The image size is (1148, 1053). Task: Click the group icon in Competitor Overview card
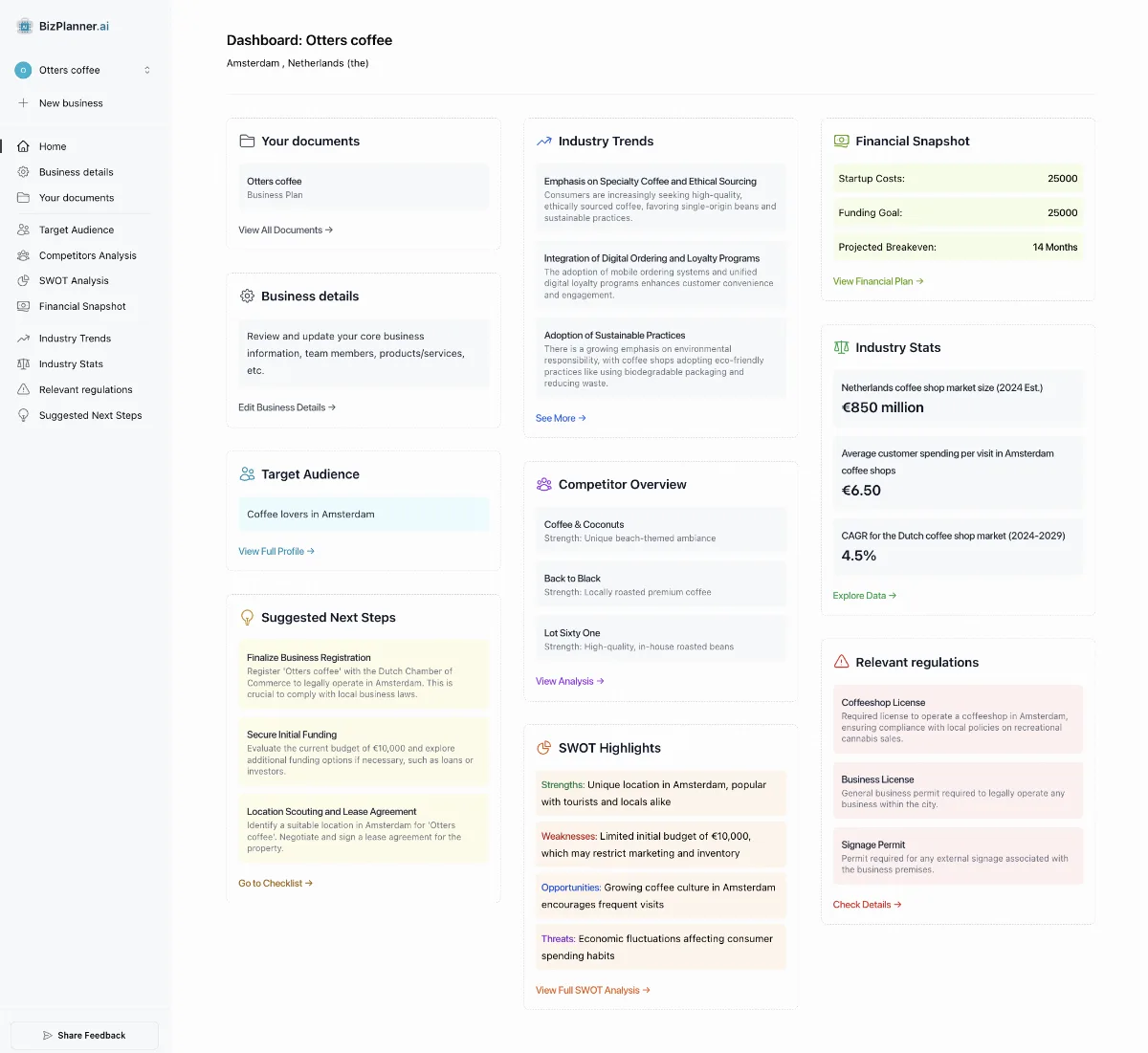(544, 485)
